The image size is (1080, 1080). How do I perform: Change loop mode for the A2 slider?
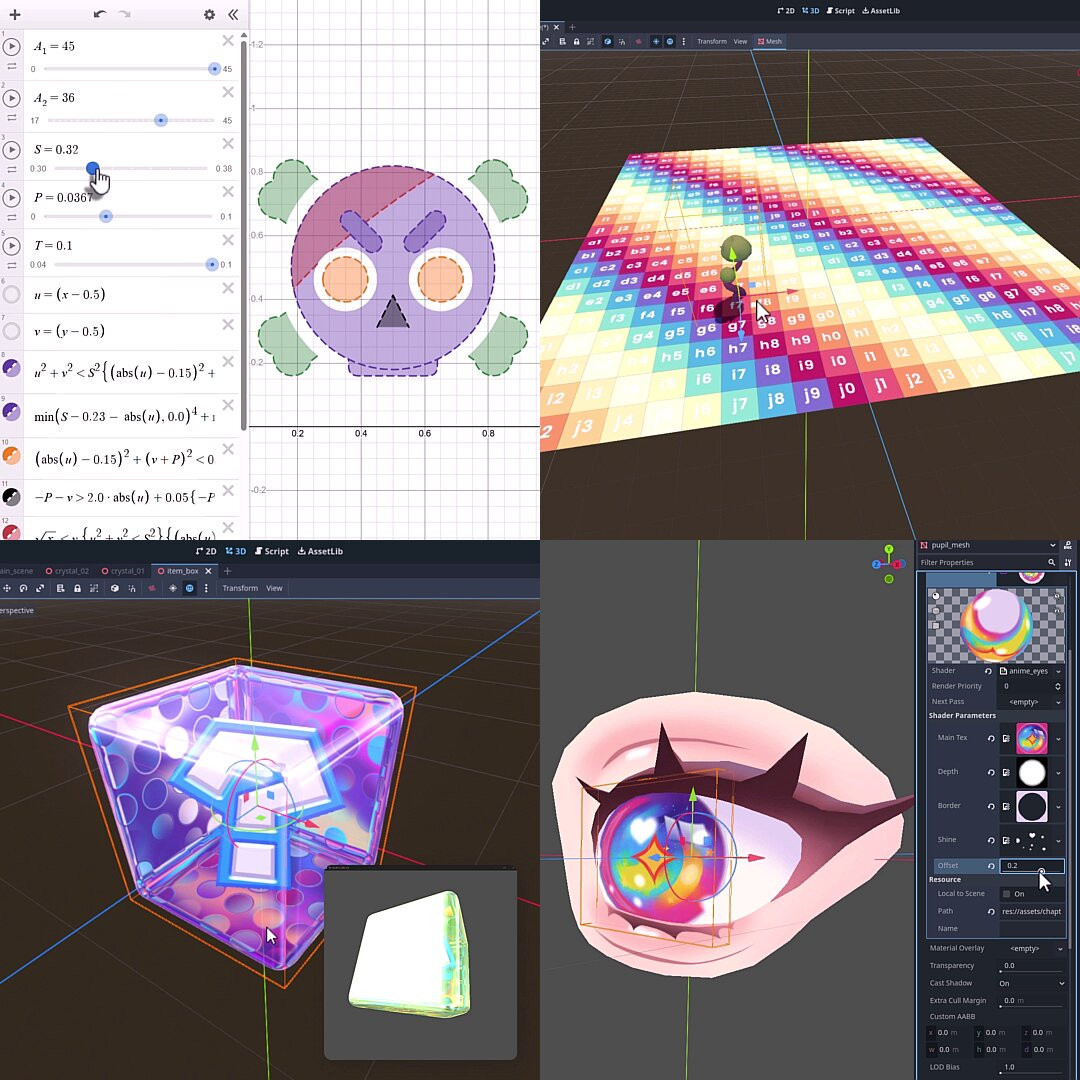point(12,118)
